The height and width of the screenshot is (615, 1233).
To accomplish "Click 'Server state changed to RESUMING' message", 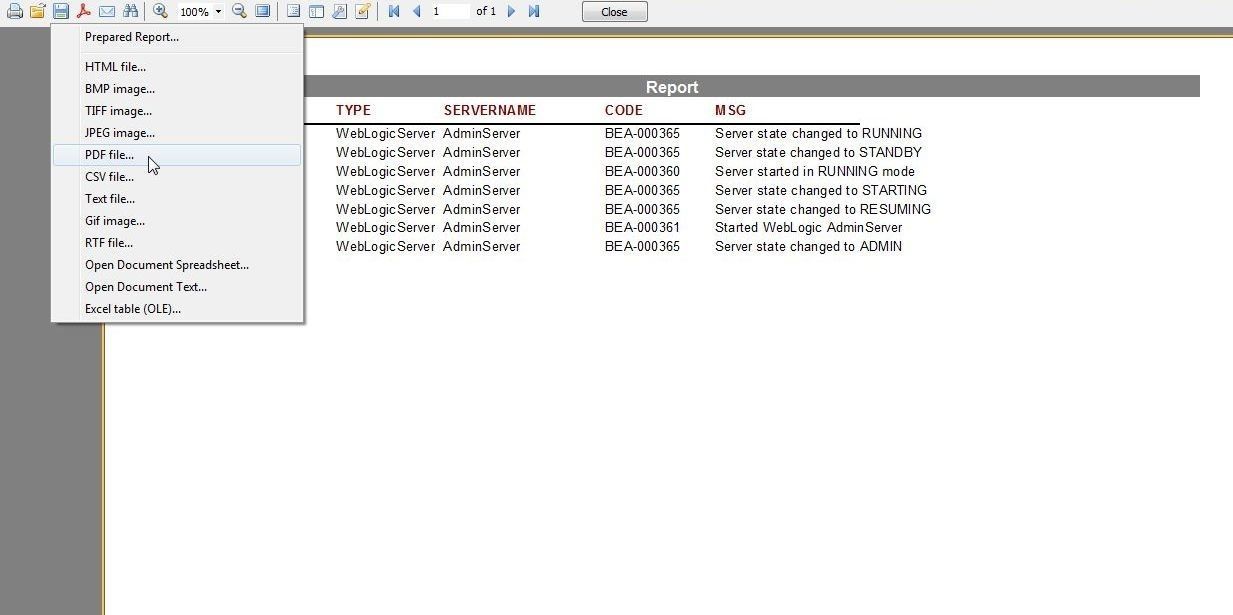I will (822, 209).
